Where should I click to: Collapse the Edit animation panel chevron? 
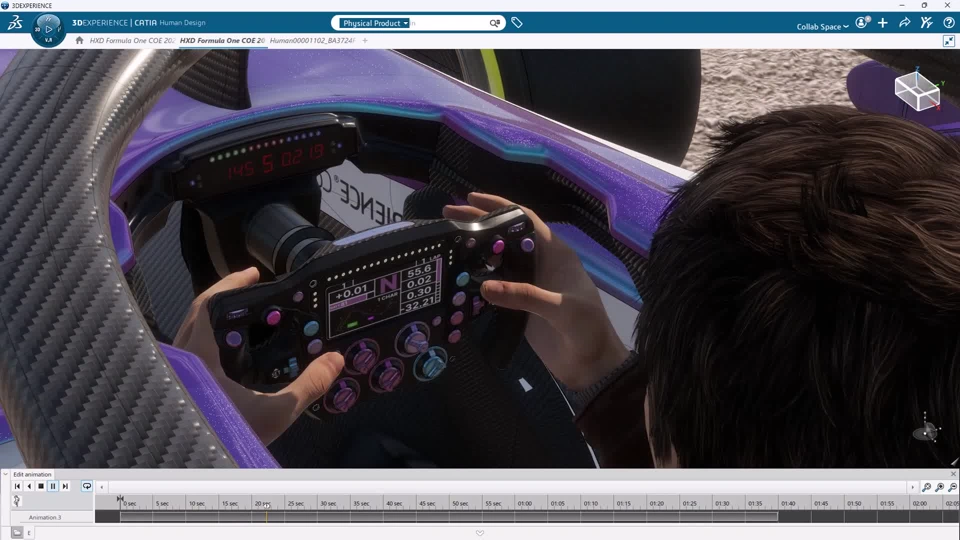pos(5,474)
